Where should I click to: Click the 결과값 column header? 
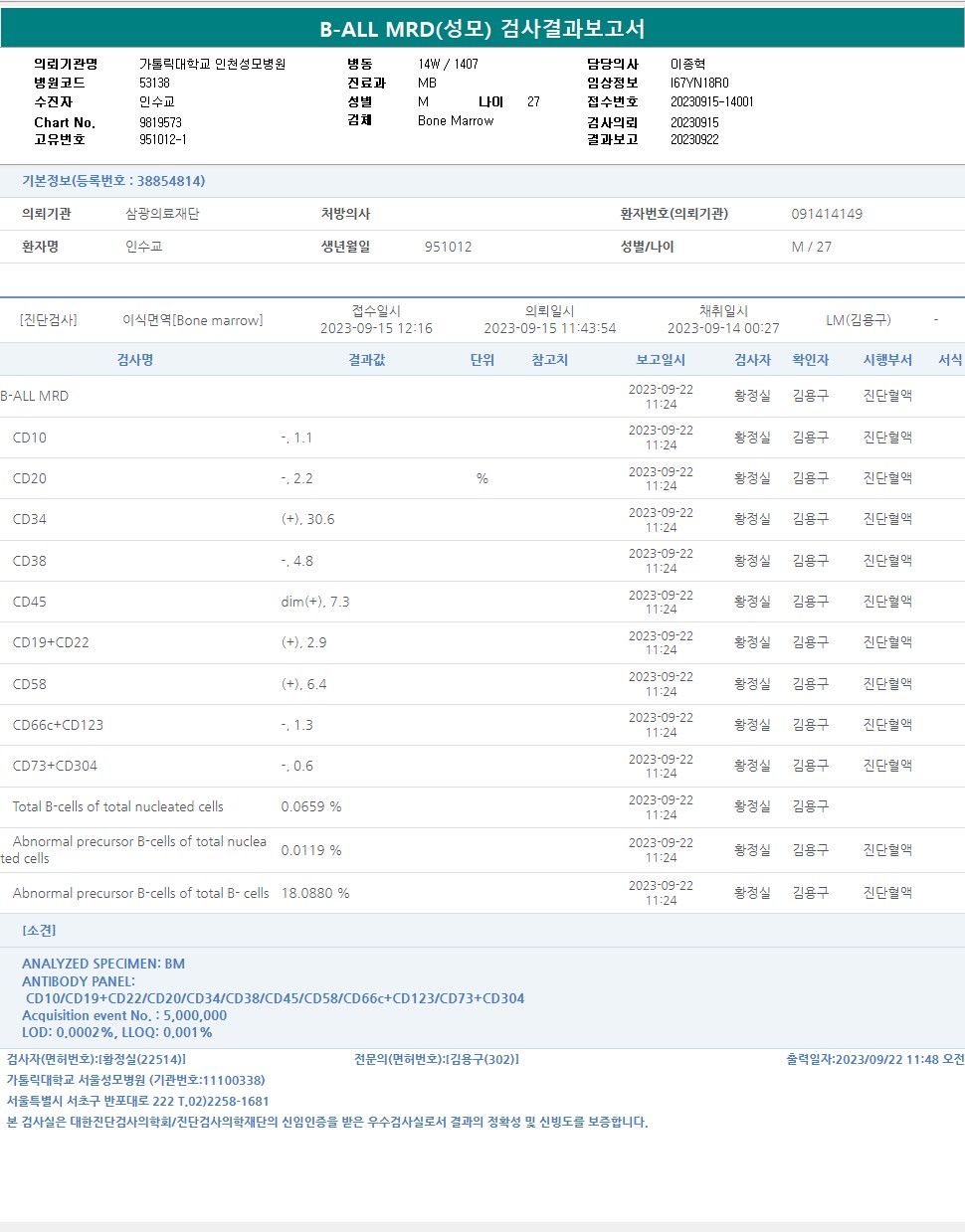366,360
